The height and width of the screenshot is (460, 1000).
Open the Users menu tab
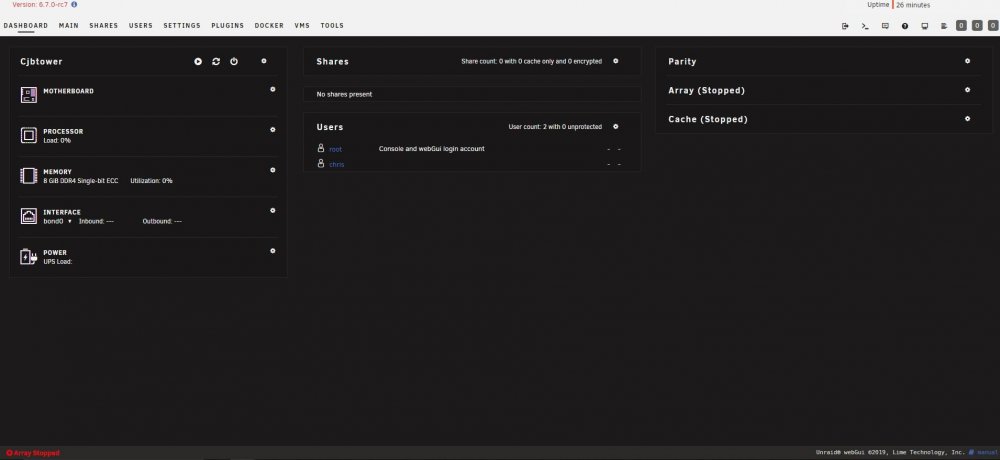tap(141, 26)
